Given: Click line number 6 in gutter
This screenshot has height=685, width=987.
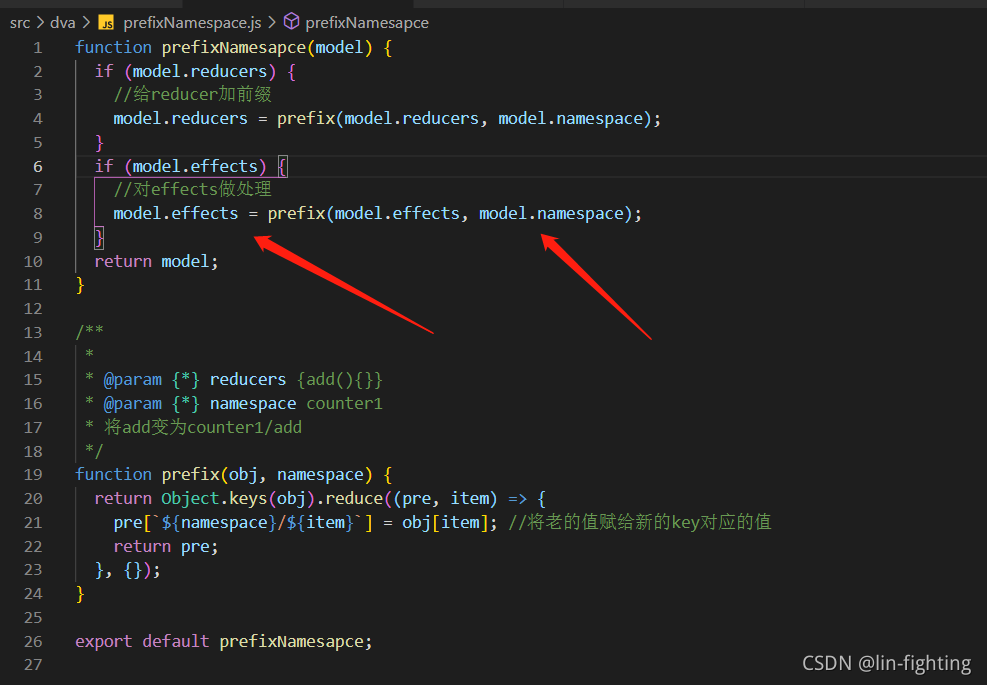Looking at the screenshot, I should 38,166.
